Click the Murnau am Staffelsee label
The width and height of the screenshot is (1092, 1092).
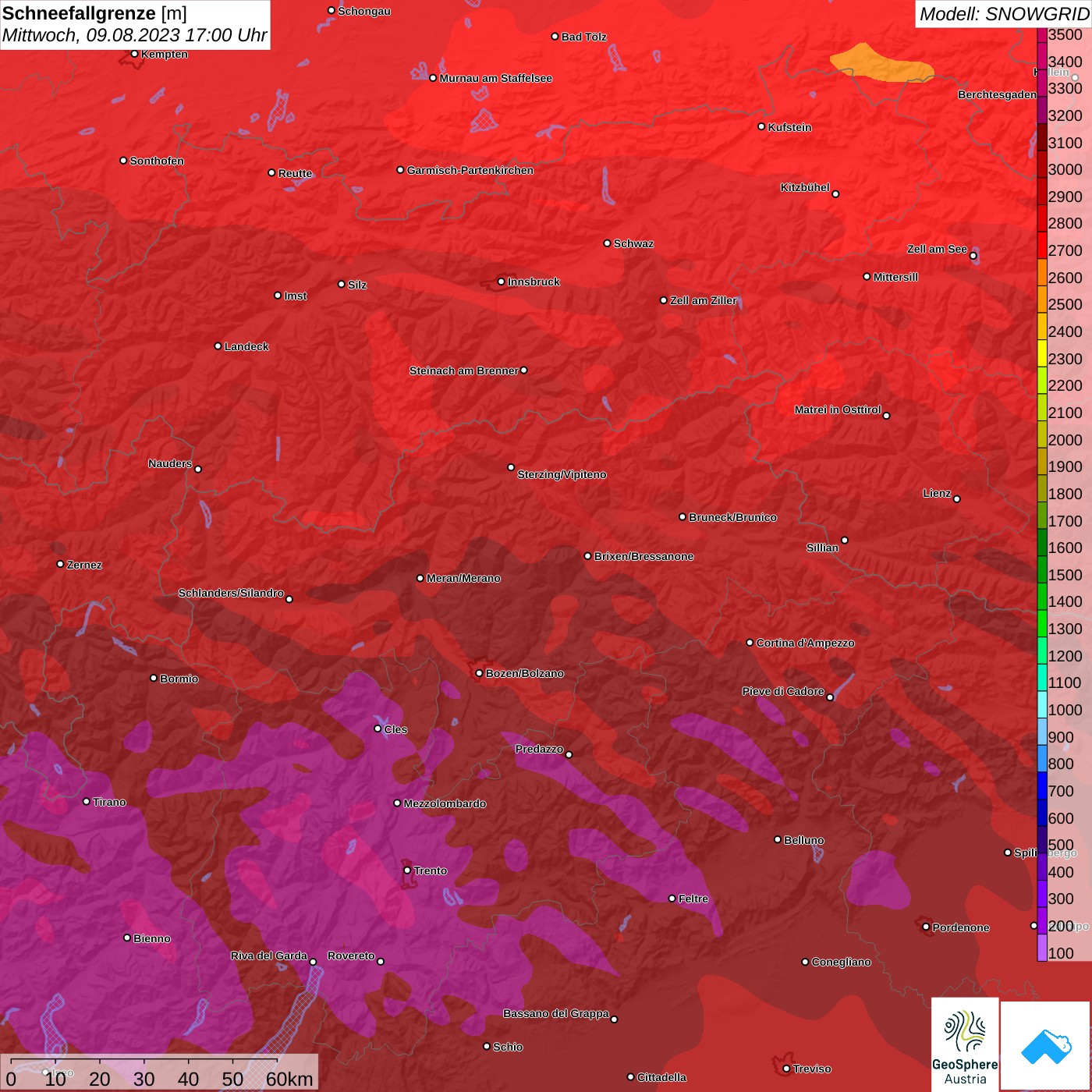(x=495, y=78)
